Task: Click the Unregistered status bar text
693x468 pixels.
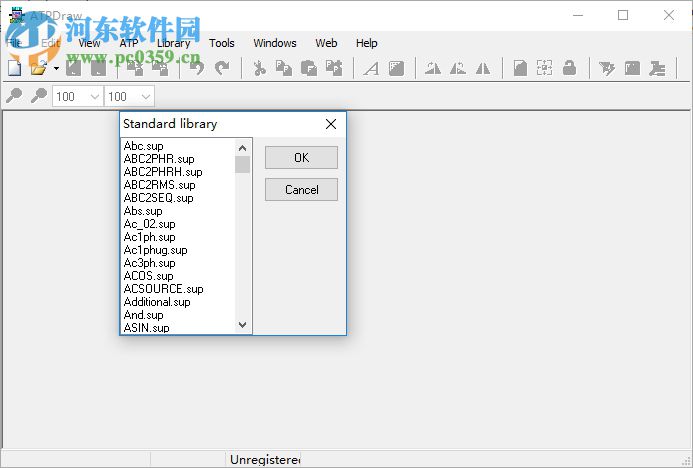Action: [265, 460]
